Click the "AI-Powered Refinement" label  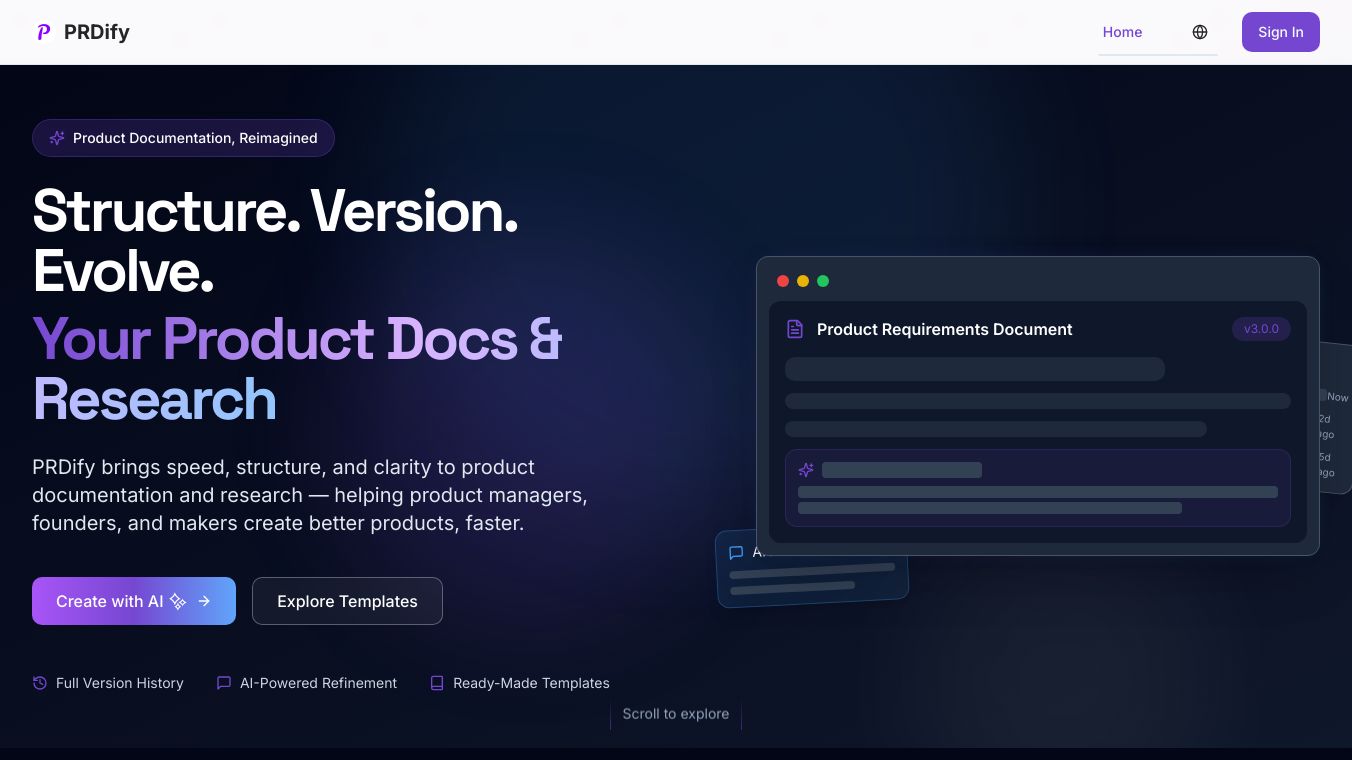point(318,683)
